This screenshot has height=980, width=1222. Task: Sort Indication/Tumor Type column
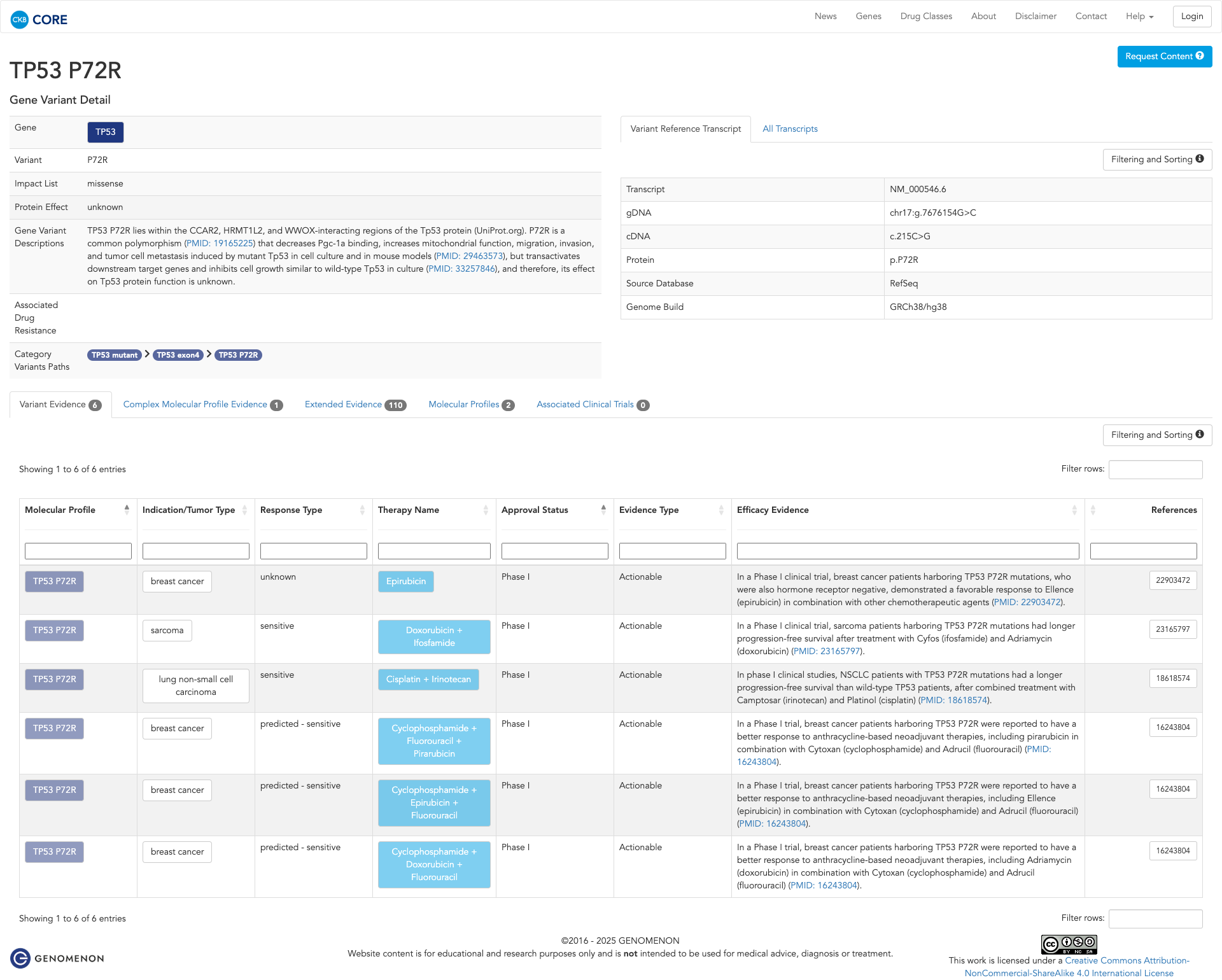[x=244, y=510]
